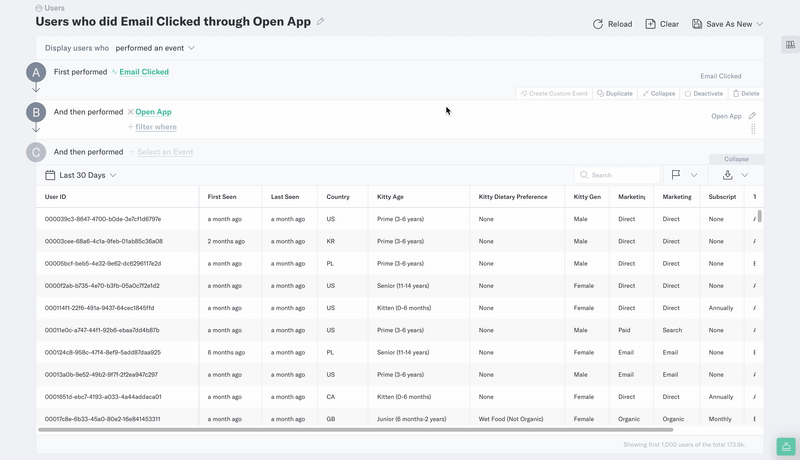Duplicate the step
800x460 pixels.
click(615, 93)
